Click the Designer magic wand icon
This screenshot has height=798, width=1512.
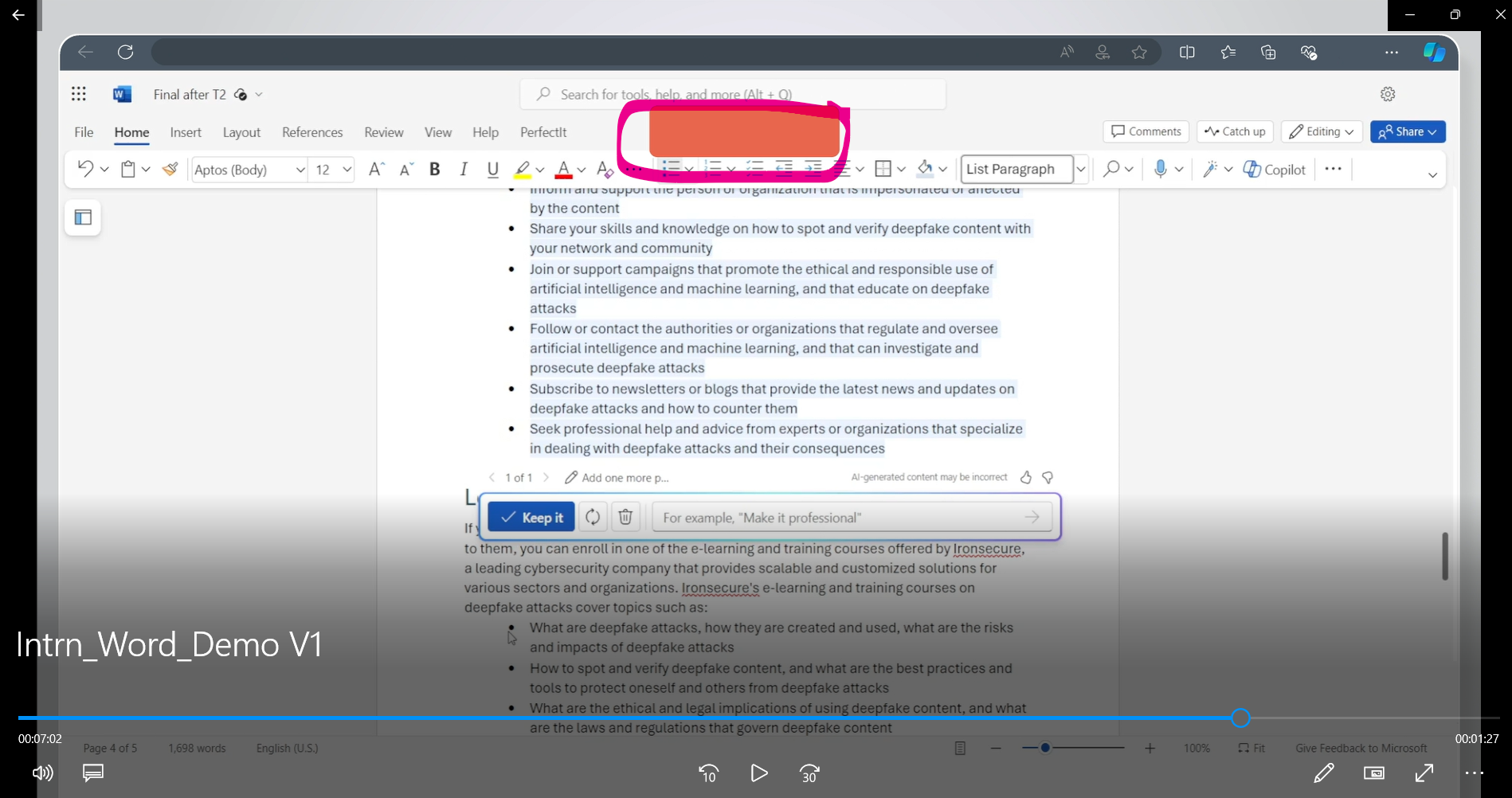(x=1211, y=169)
